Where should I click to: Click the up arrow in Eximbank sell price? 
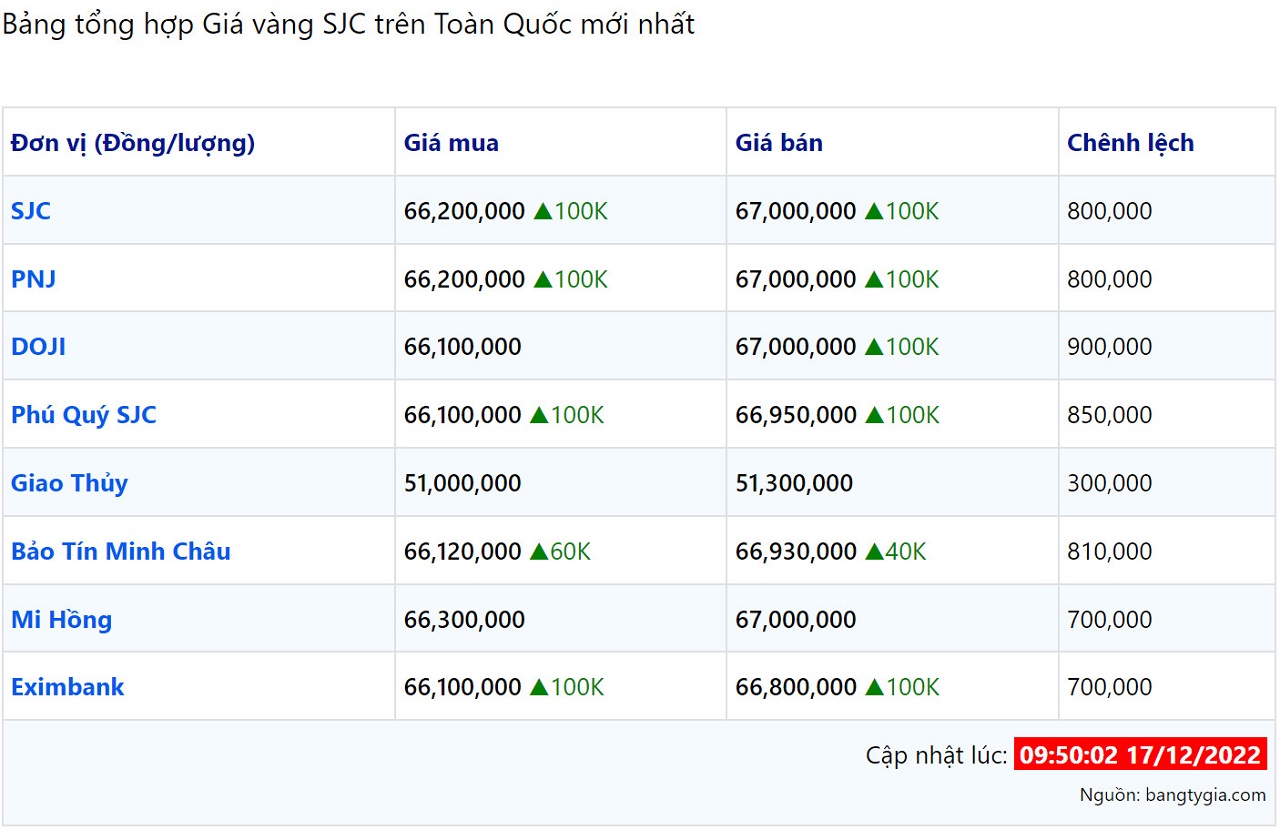coord(874,687)
